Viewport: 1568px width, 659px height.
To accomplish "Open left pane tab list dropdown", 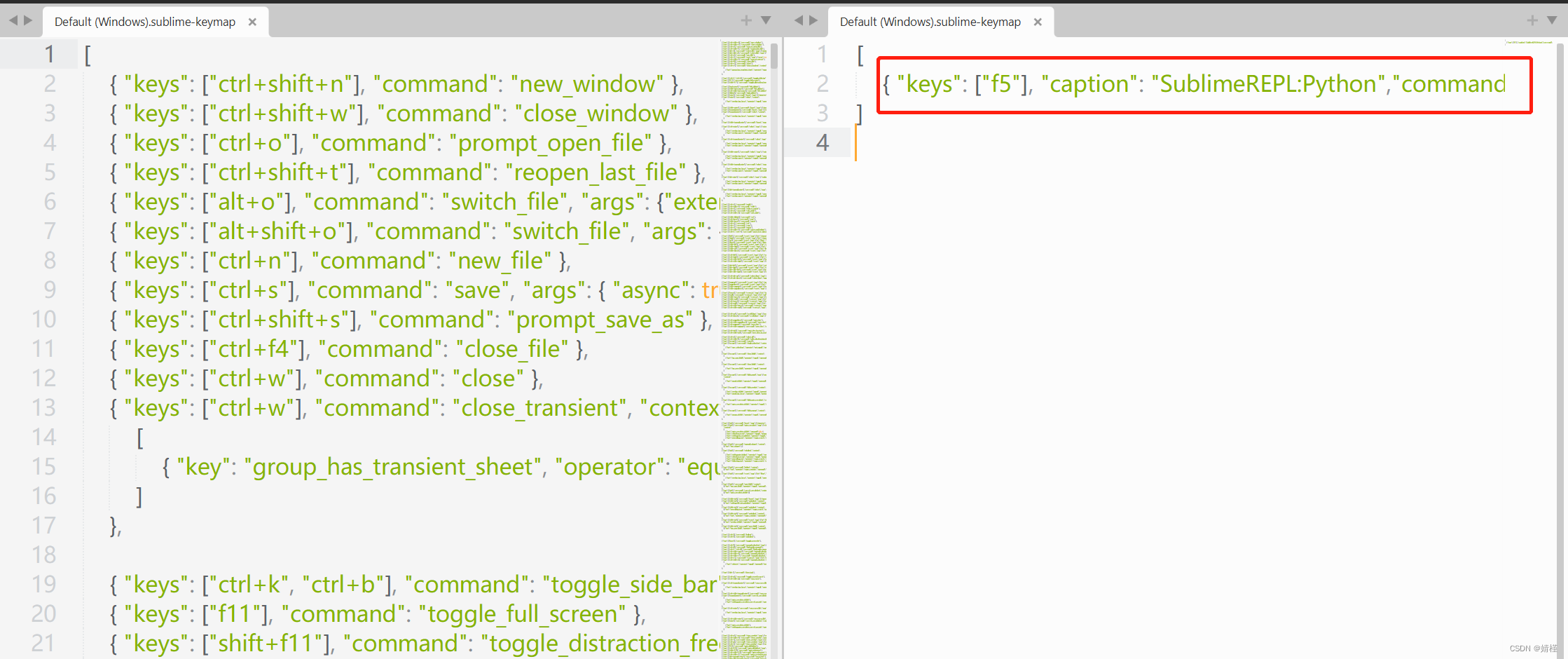I will [x=766, y=21].
